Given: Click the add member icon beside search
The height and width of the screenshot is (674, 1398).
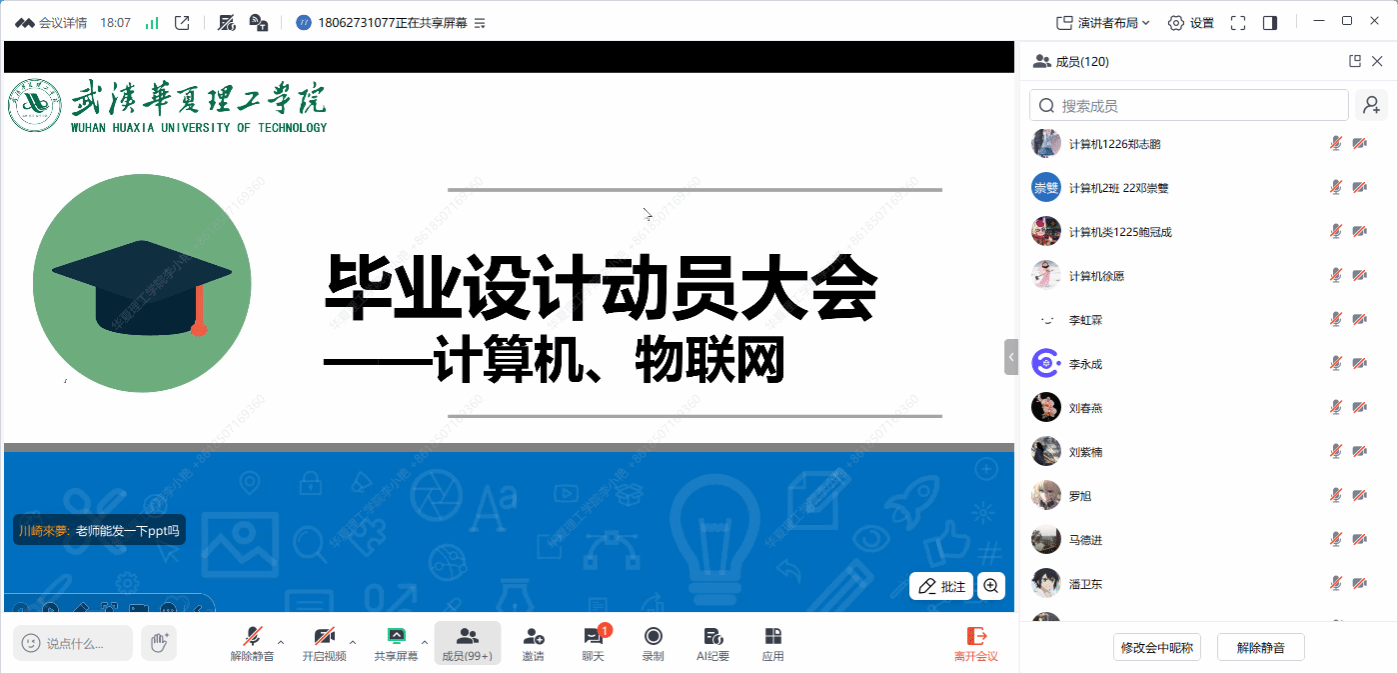Looking at the screenshot, I should [x=1371, y=105].
